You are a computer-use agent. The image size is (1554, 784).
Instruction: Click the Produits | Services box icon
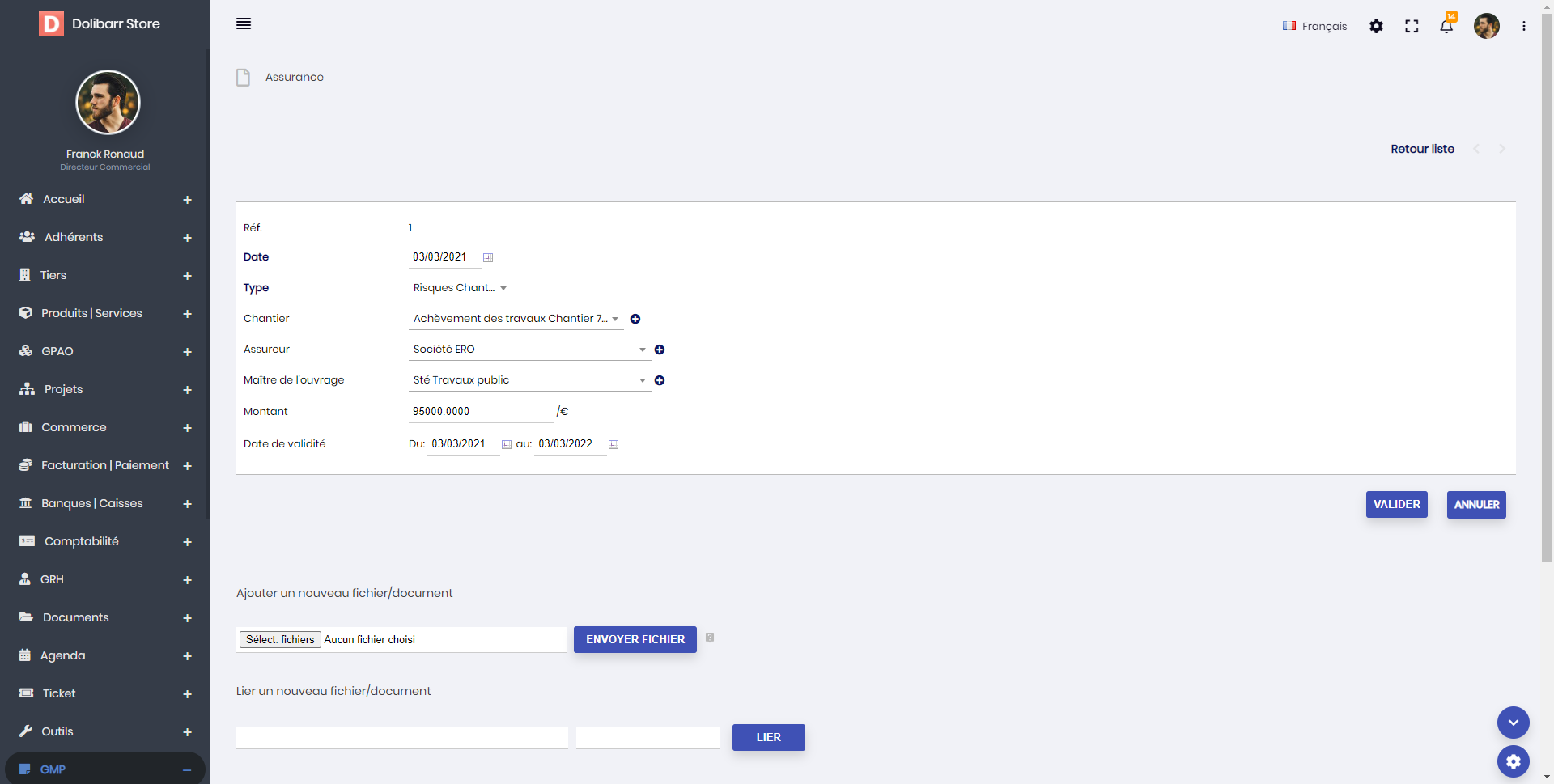(x=26, y=313)
